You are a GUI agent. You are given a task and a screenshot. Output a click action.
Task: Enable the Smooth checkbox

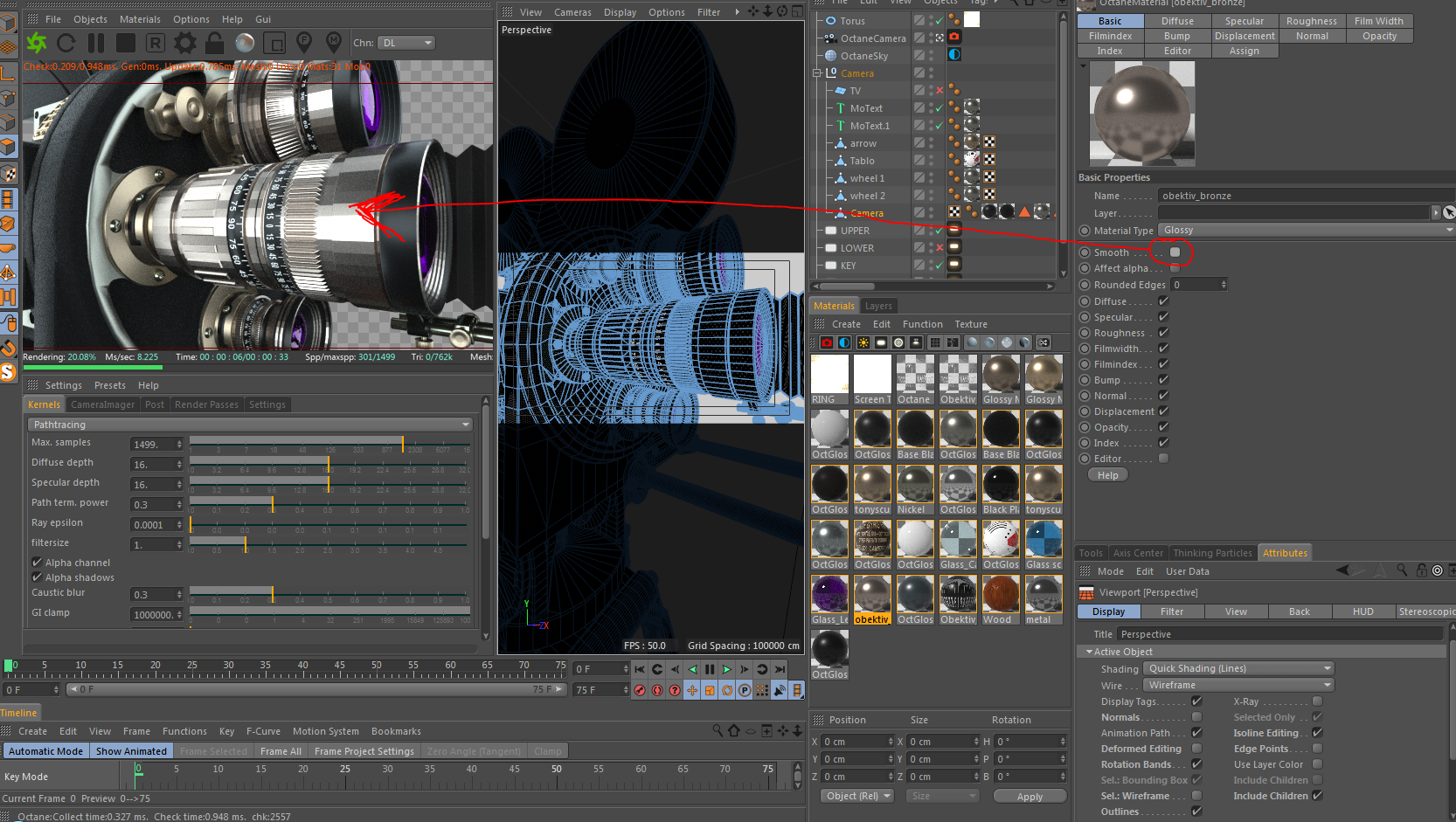click(1175, 252)
